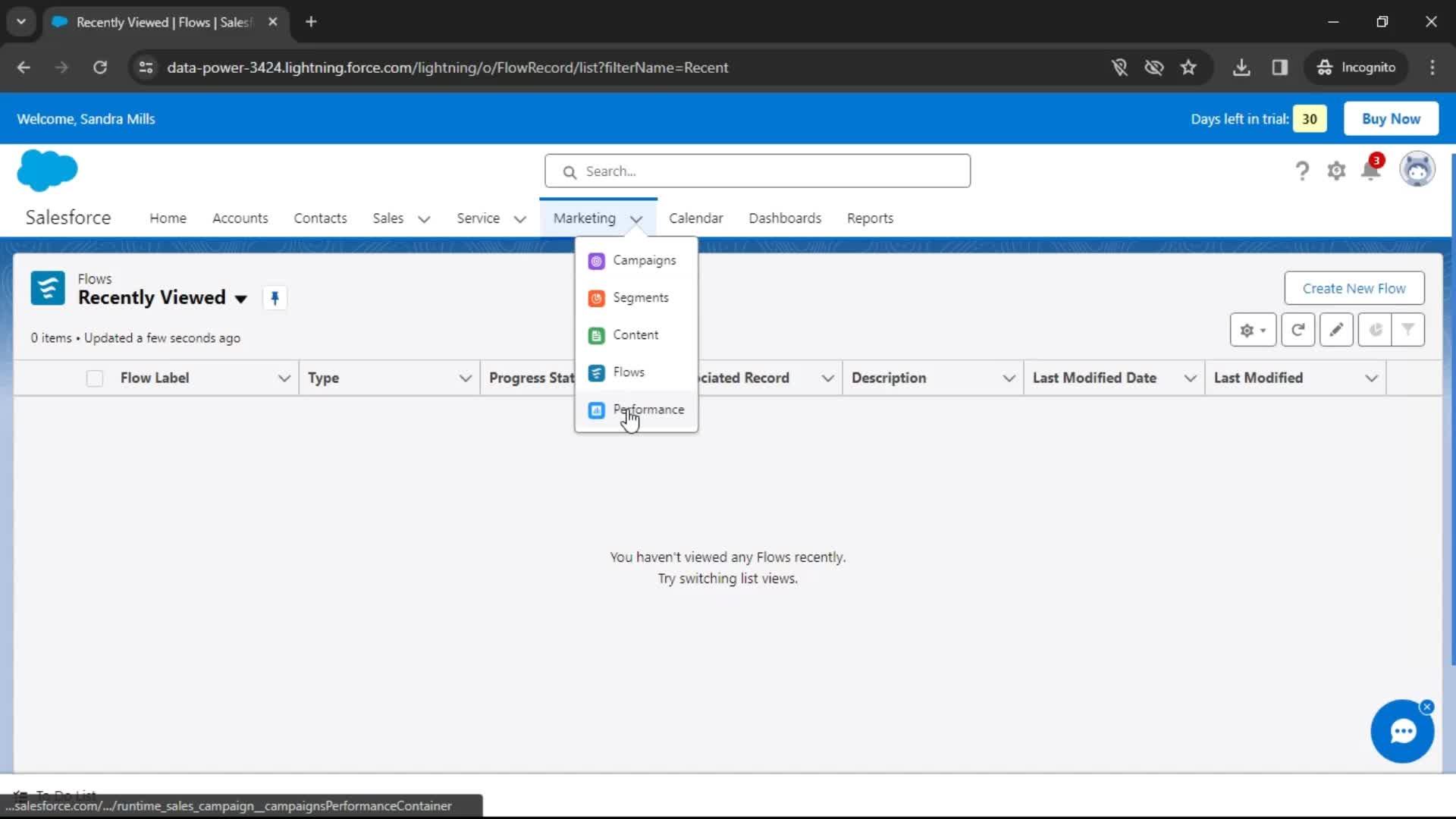This screenshot has height=819, width=1456.
Task: Focus the Salesforce search box
Action: [758, 171]
